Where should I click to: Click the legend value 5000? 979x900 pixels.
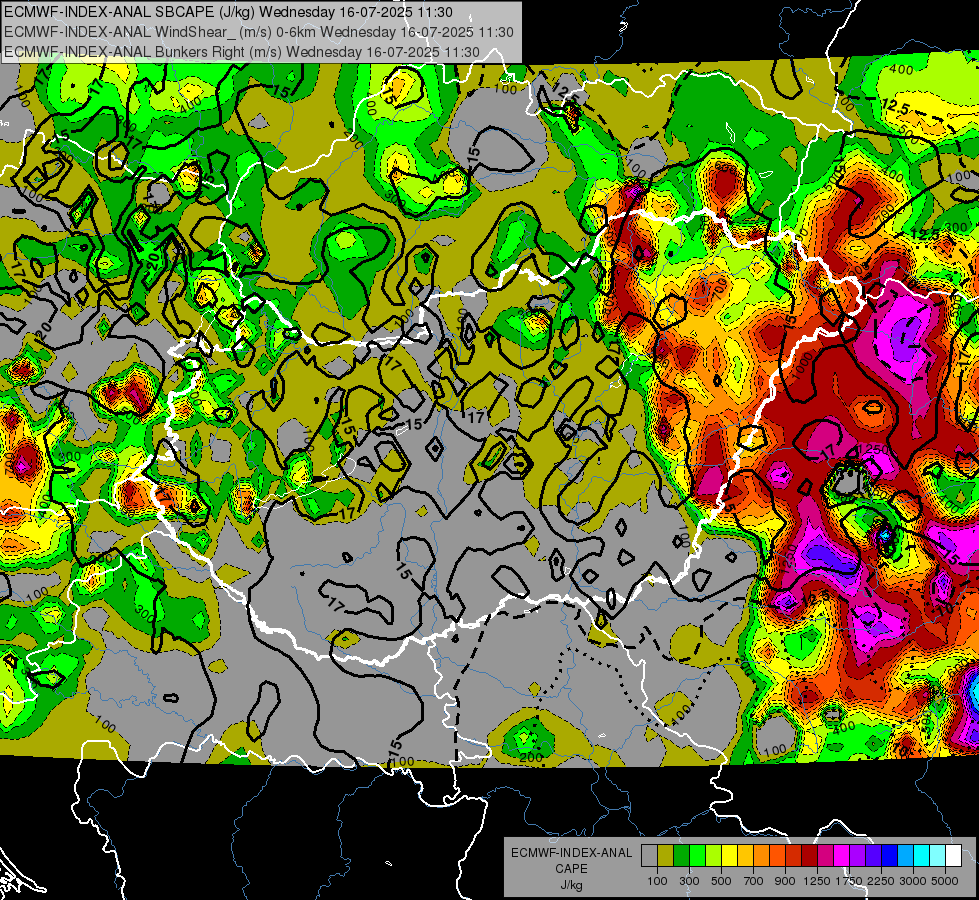945,881
